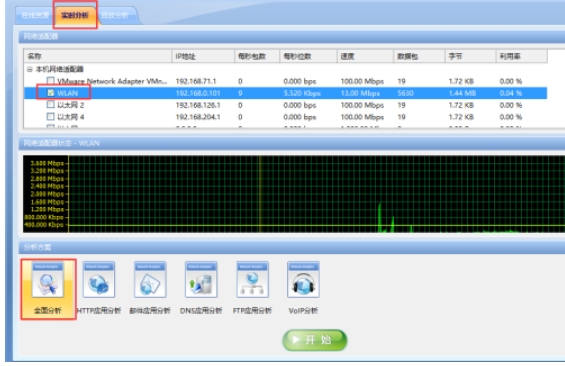Check the 以太网 2 adapter checkbox
Image resolution: width=565 pixels, height=366 pixels.
point(50,105)
